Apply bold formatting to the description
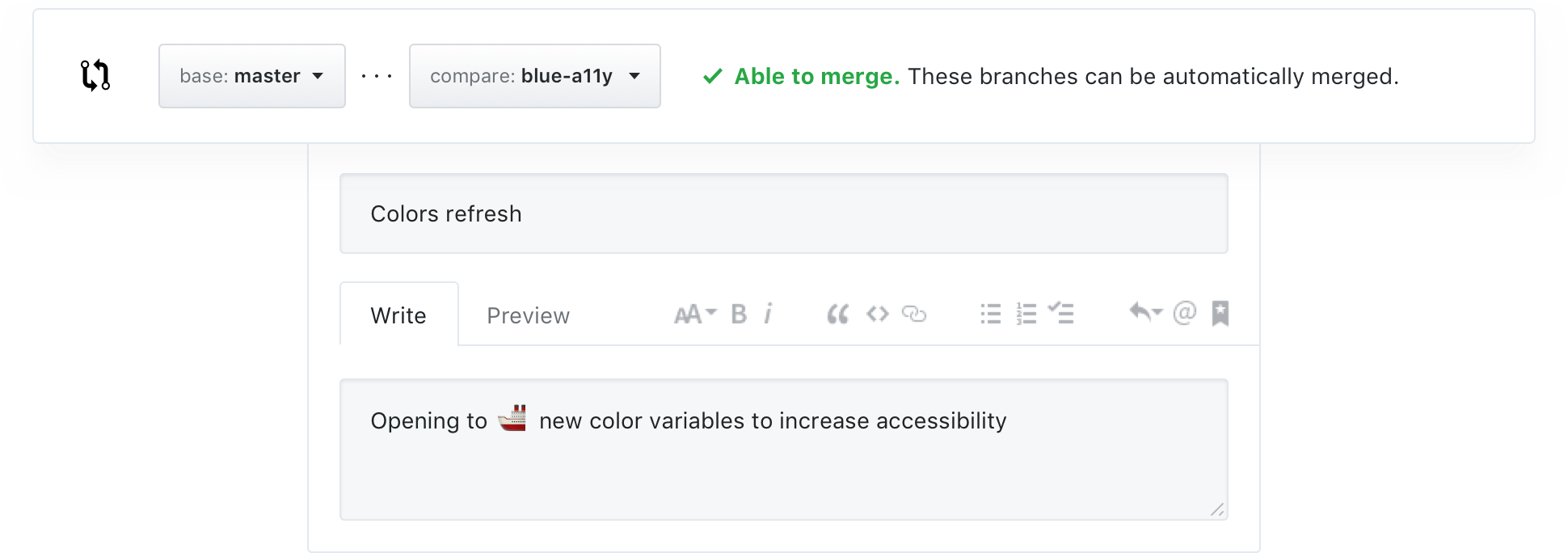The image size is (1568, 553). (738, 314)
